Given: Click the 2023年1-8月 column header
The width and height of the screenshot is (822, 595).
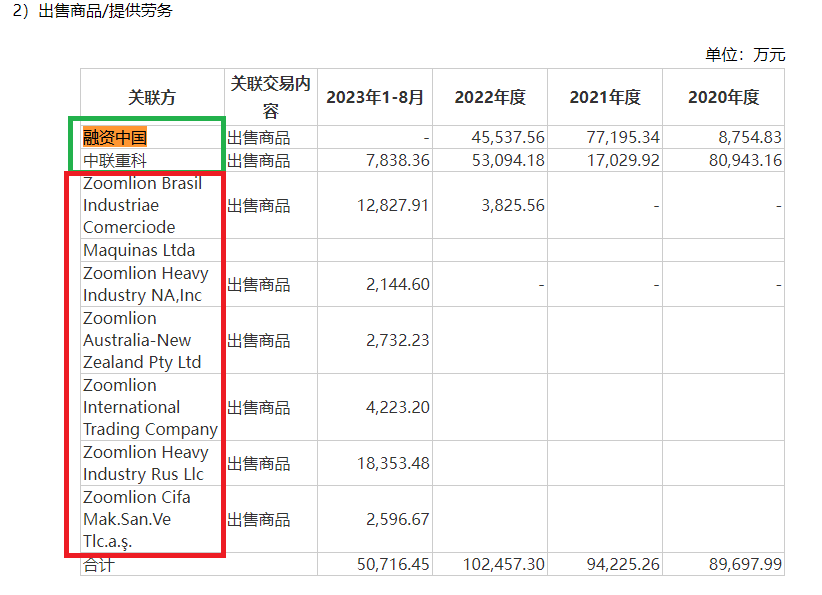Looking at the screenshot, I should click(x=375, y=97).
